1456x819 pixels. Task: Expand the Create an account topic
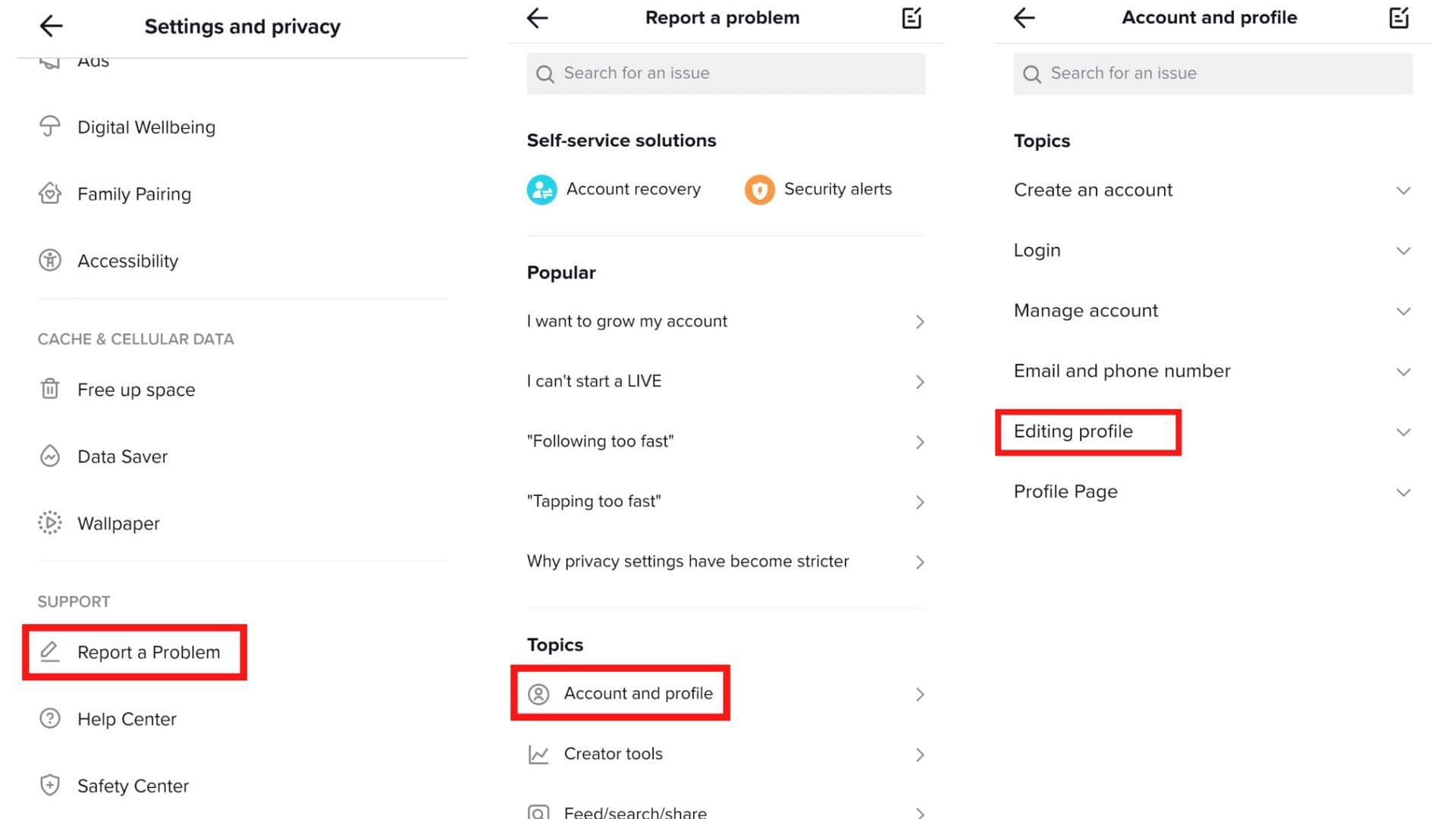(x=1404, y=190)
